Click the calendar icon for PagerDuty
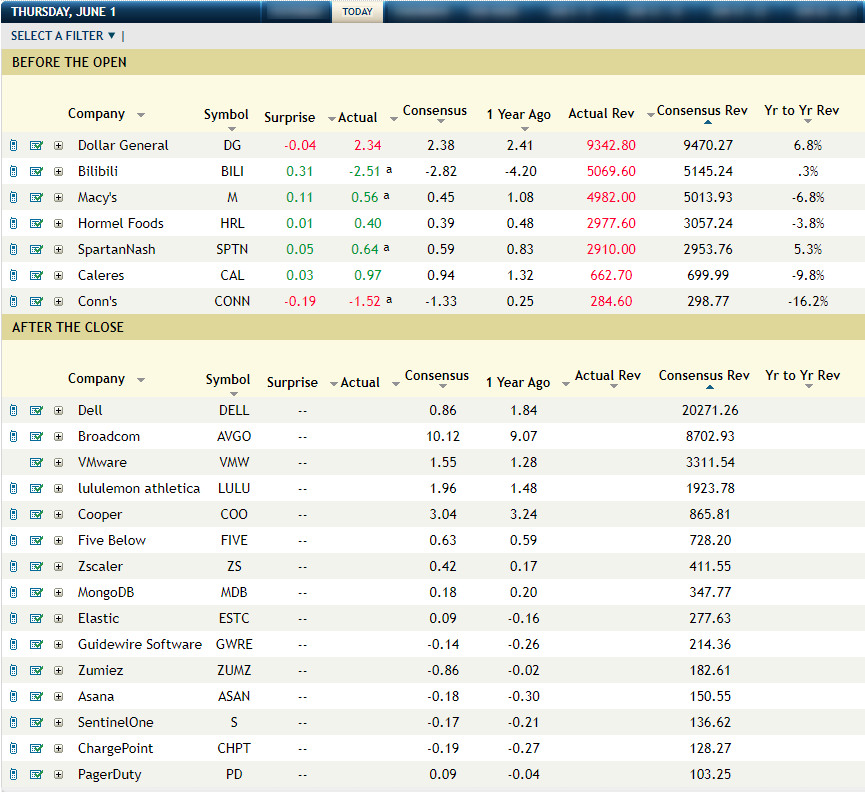 click(x=36, y=774)
